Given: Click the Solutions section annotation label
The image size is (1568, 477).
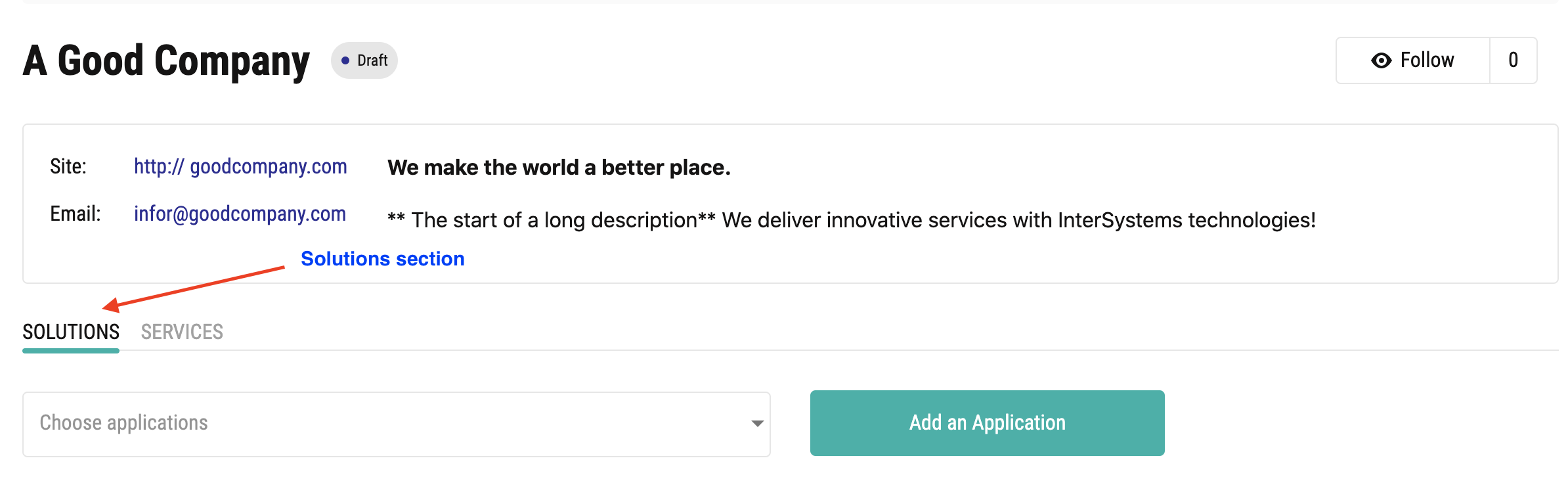Looking at the screenshot, I should tap(383, 259).
